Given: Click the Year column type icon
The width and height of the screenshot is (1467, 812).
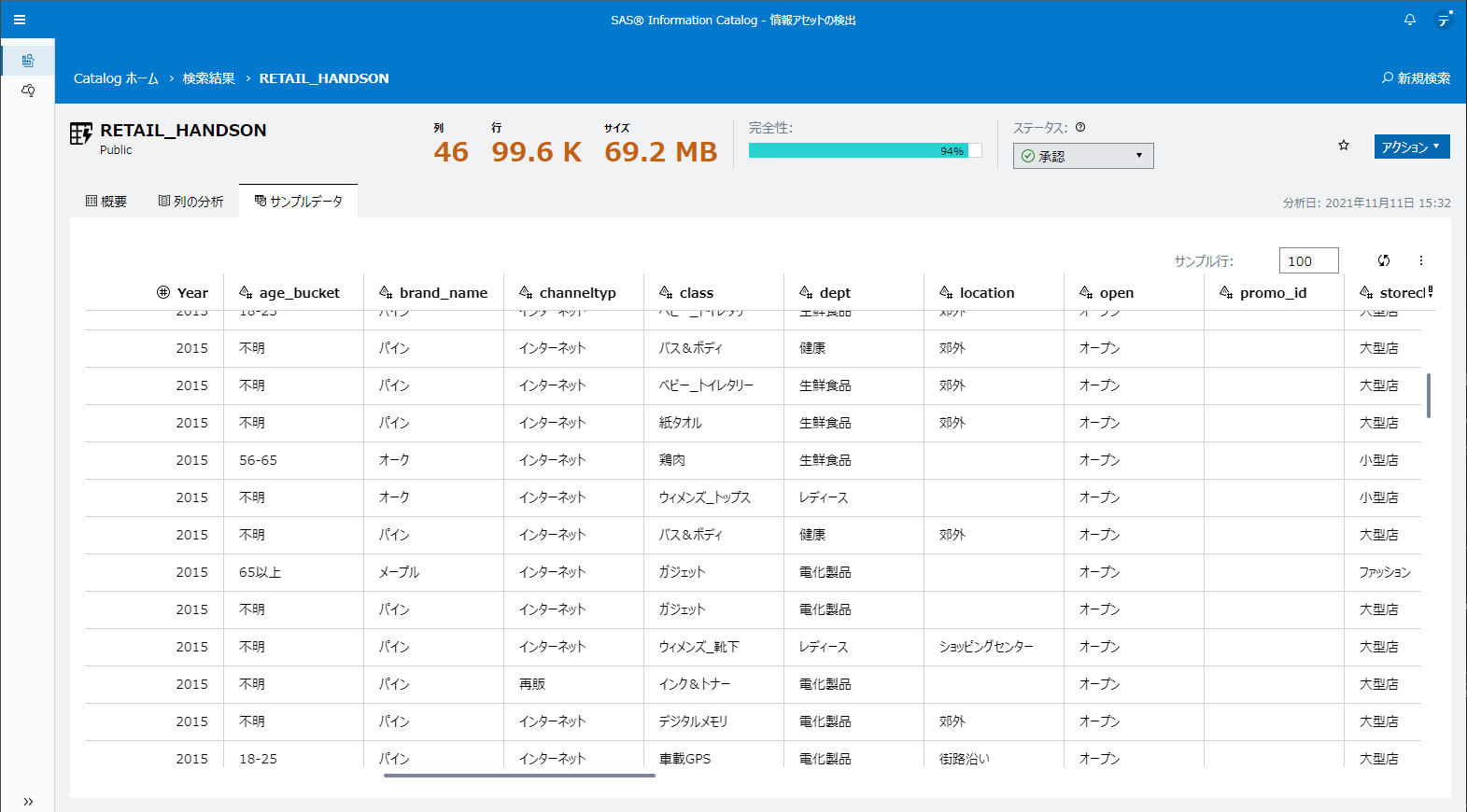Looking at the screenshot, I should pos(163,292).
